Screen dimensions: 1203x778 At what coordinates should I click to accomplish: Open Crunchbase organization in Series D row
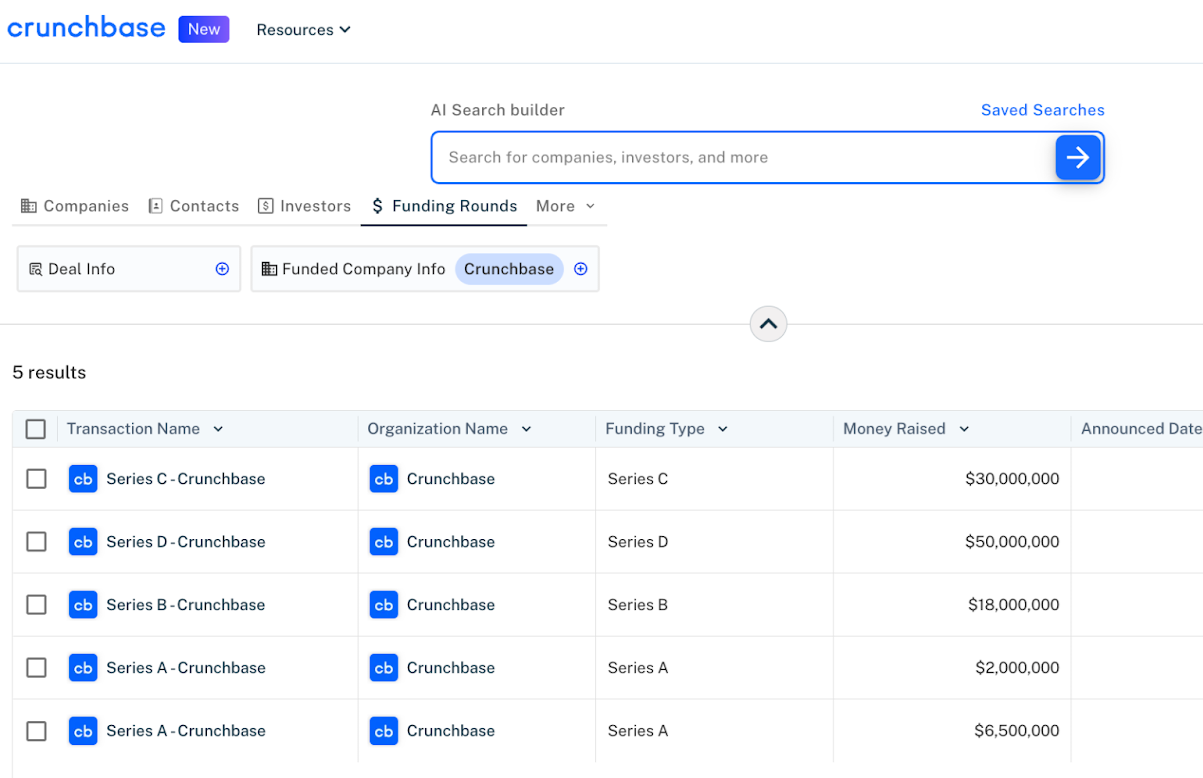coord(451,542)
